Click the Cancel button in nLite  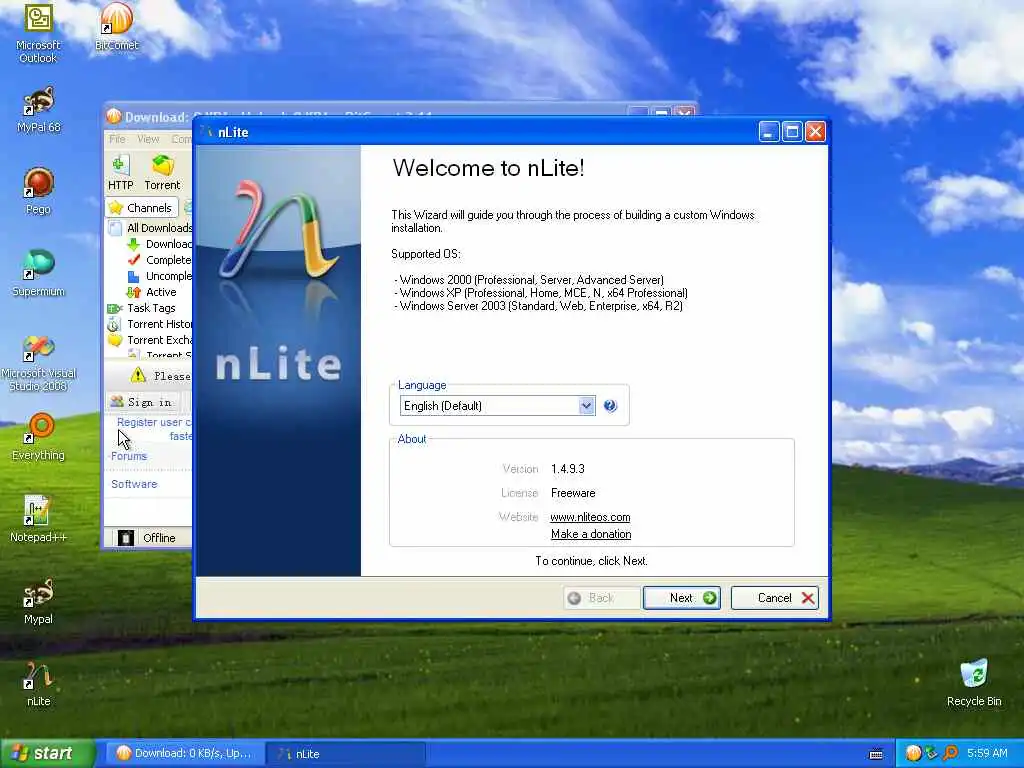pyautogui.click(x=775, y=598)
